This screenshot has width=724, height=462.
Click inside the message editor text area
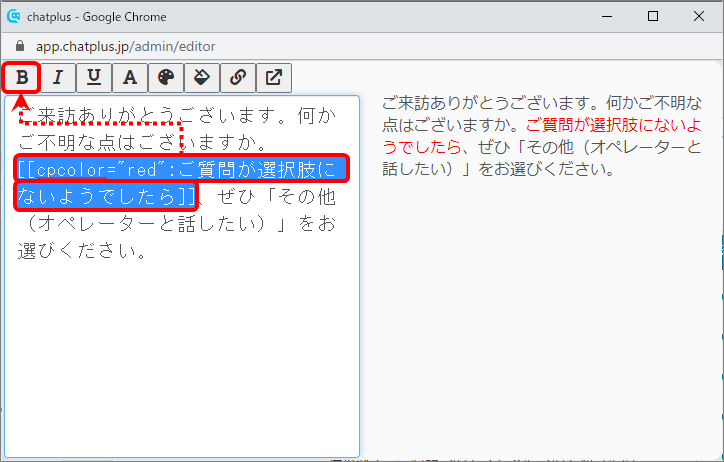pos(182,276)
